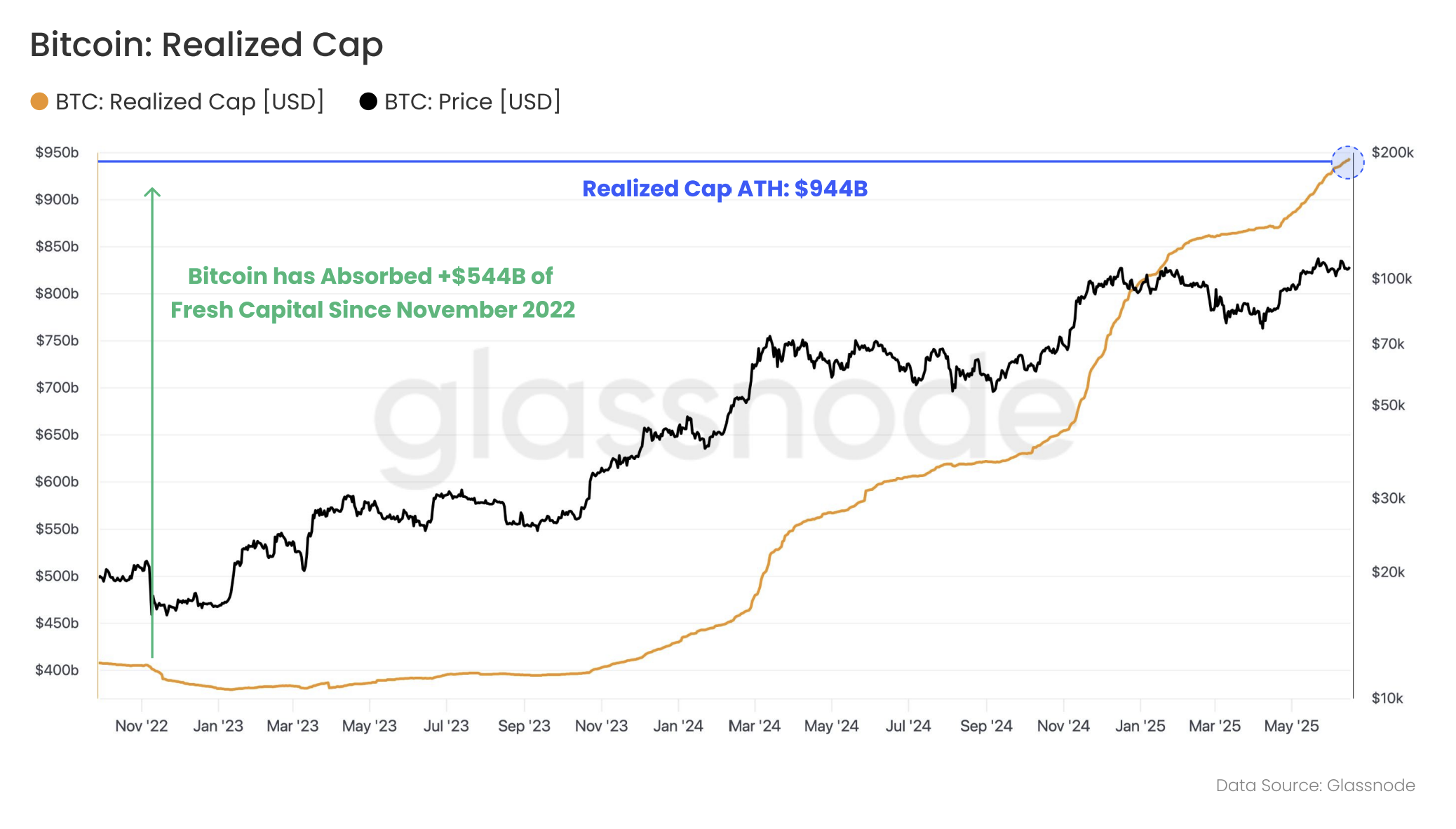
Task: Select the chart title Bitcoin: Realized Cap
Action: coord(206,44)
